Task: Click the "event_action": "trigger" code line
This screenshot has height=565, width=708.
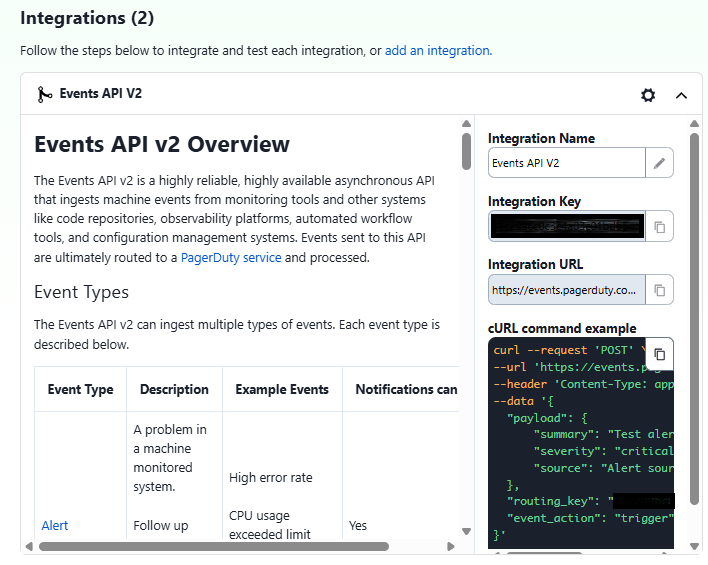Action: [x=590, y=518]
